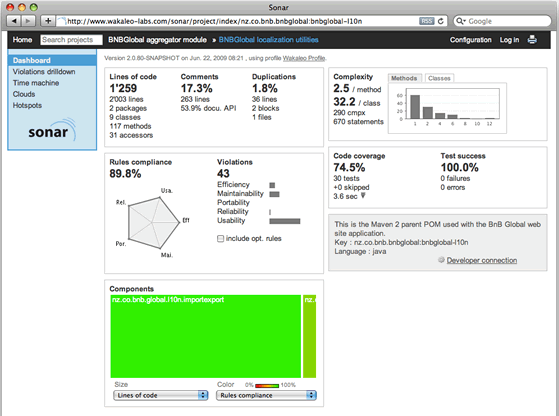Viewport: 559px width, 416px height.
Task: Click the Test success value 100.0%
Action: click(x=460, y=167)
